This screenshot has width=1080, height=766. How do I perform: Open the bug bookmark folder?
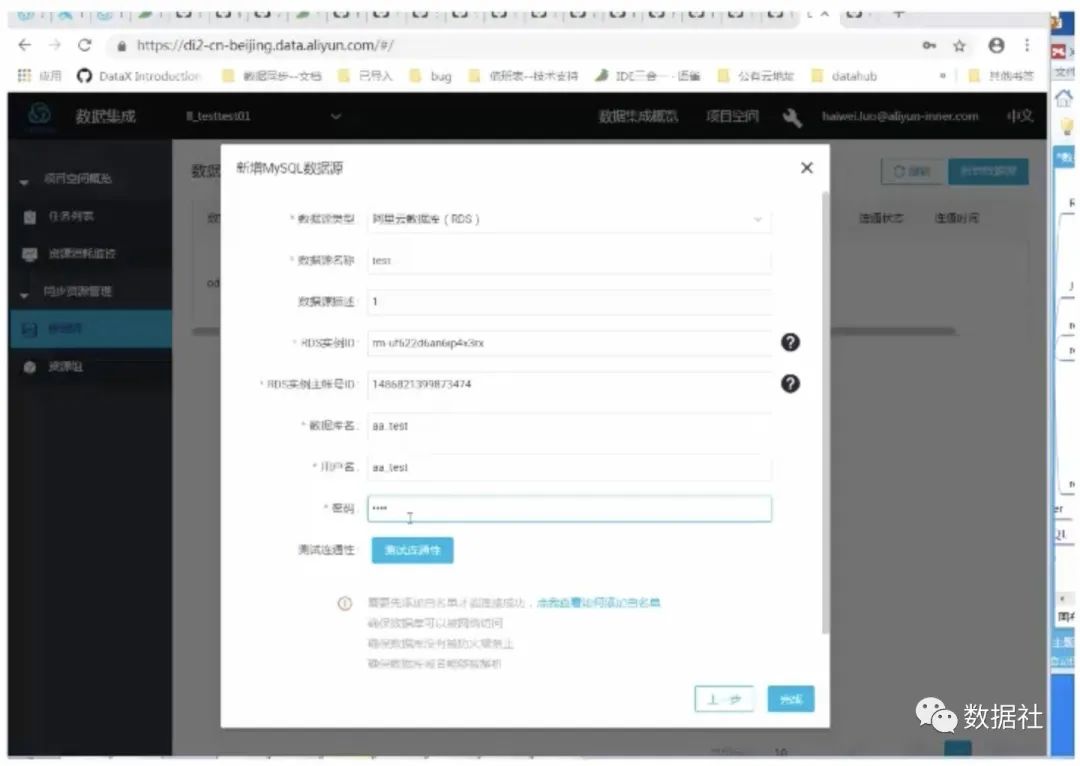click(431, 76)
